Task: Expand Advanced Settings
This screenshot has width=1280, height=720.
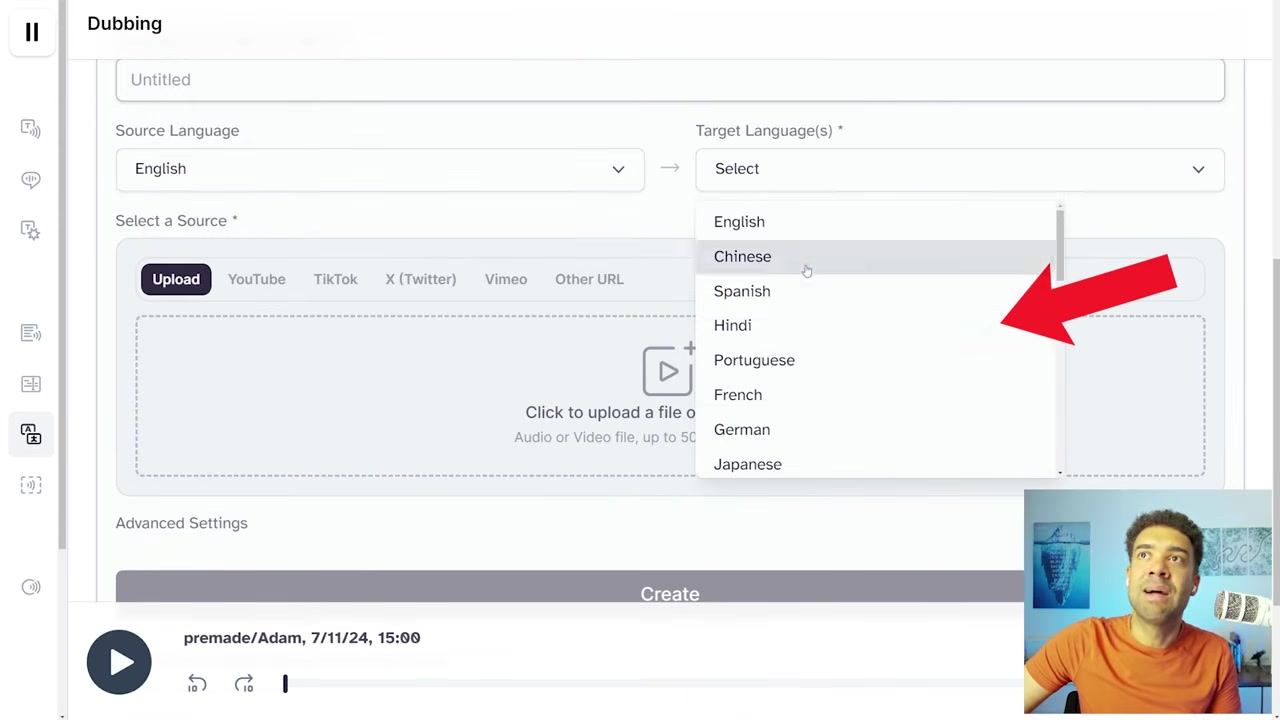Action: [x=181, y=523]
